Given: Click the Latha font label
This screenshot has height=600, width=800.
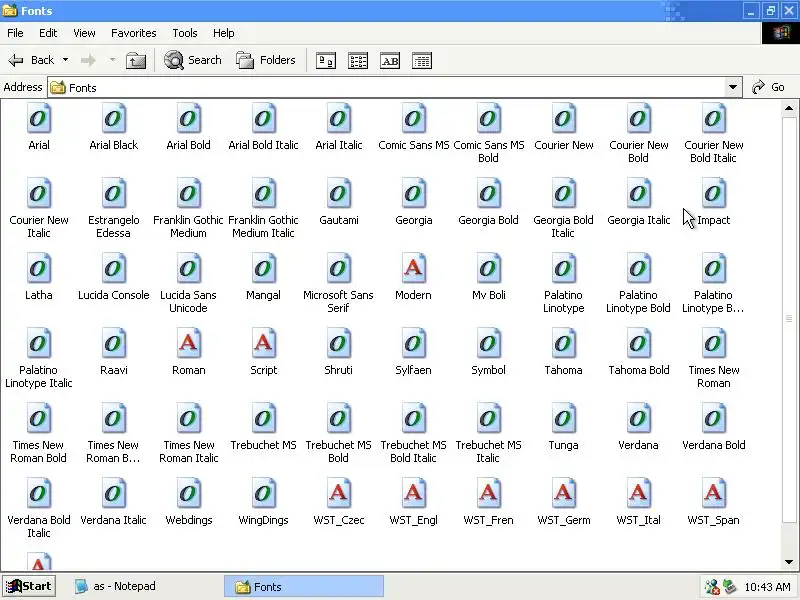Looking at the screenshot, I should pos(39,295).
